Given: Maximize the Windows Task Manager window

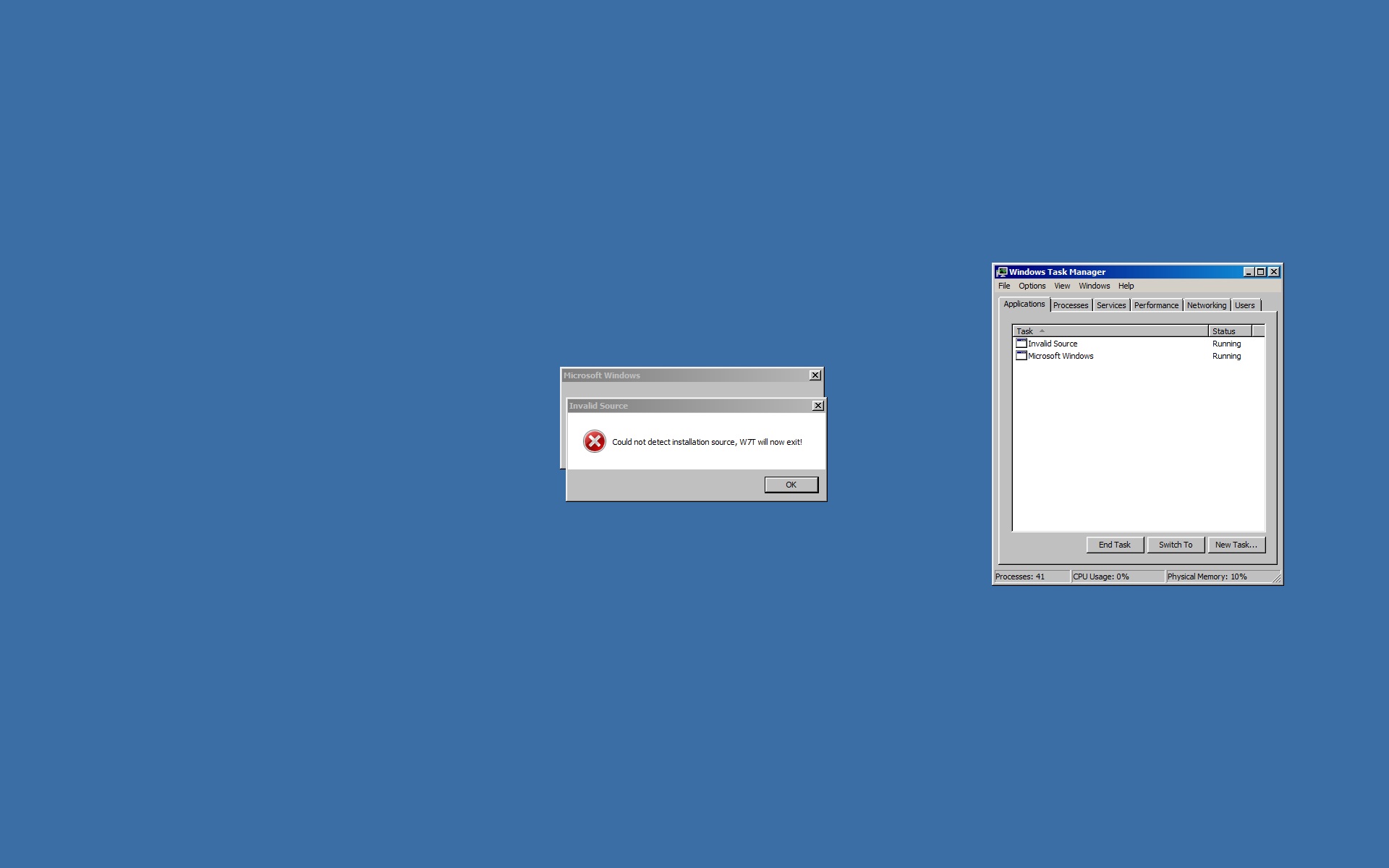Looking at the screenshot, I should [1261, 272].
